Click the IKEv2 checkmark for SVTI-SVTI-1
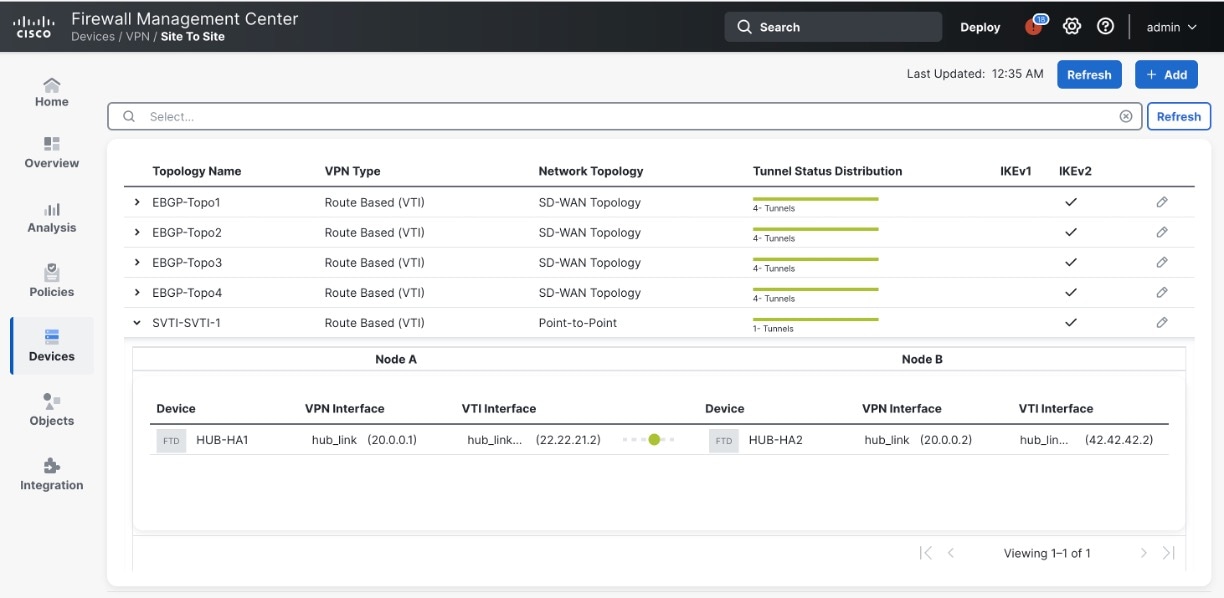 (x=1071, y=322)
